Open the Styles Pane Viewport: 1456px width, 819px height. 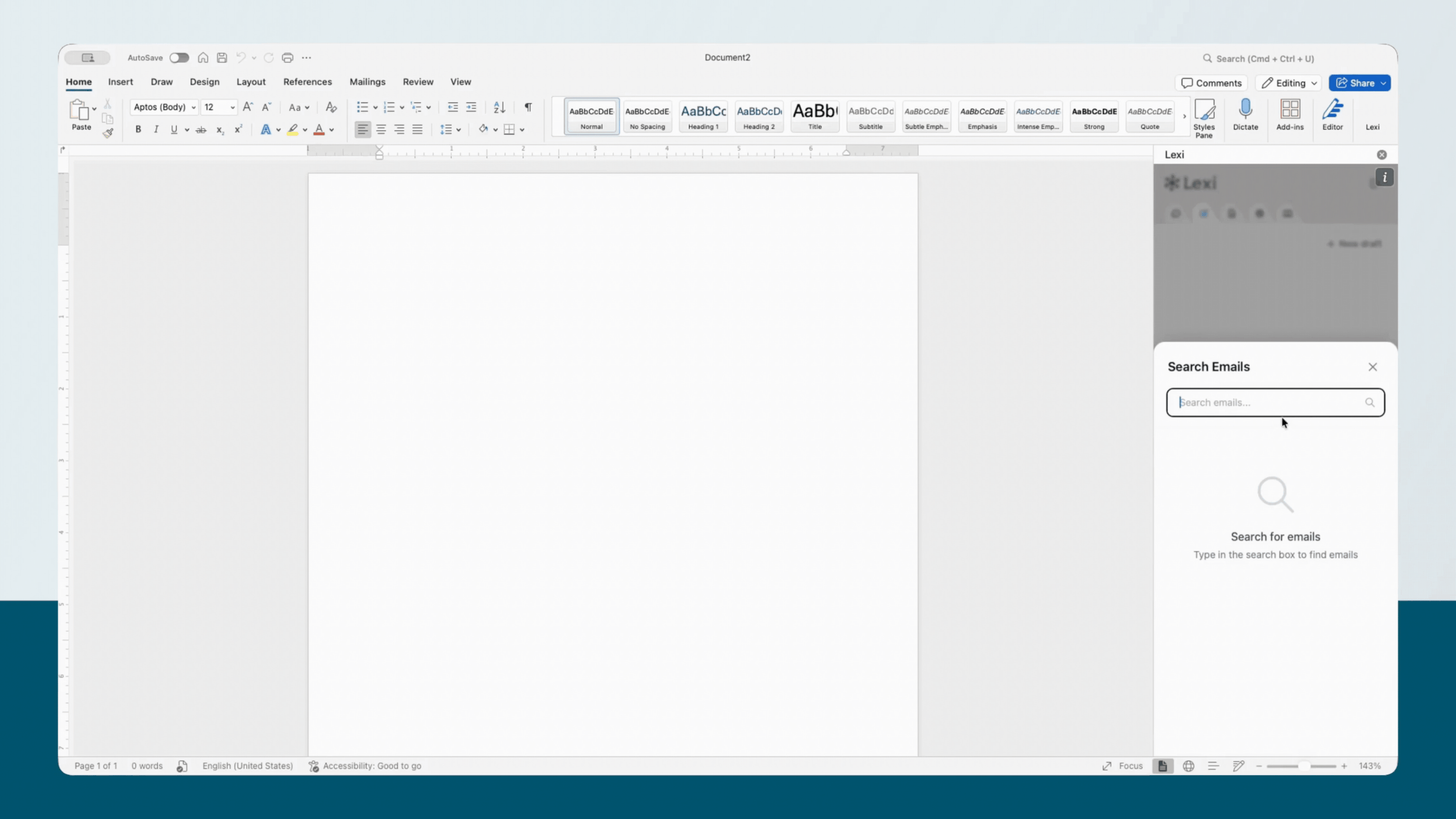(x=1204, y=111)
